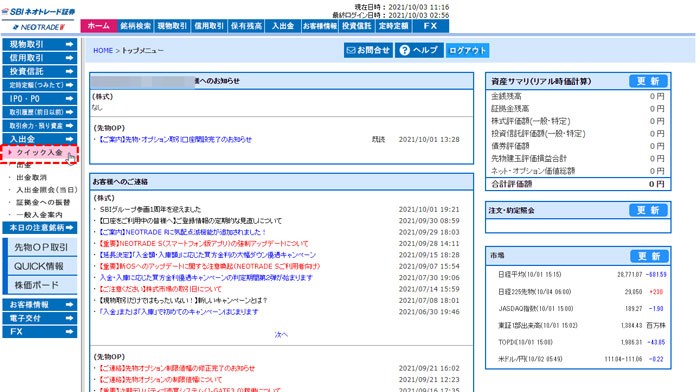
Task: Click the NEOTRADE logo
Action: coord(39,27)
